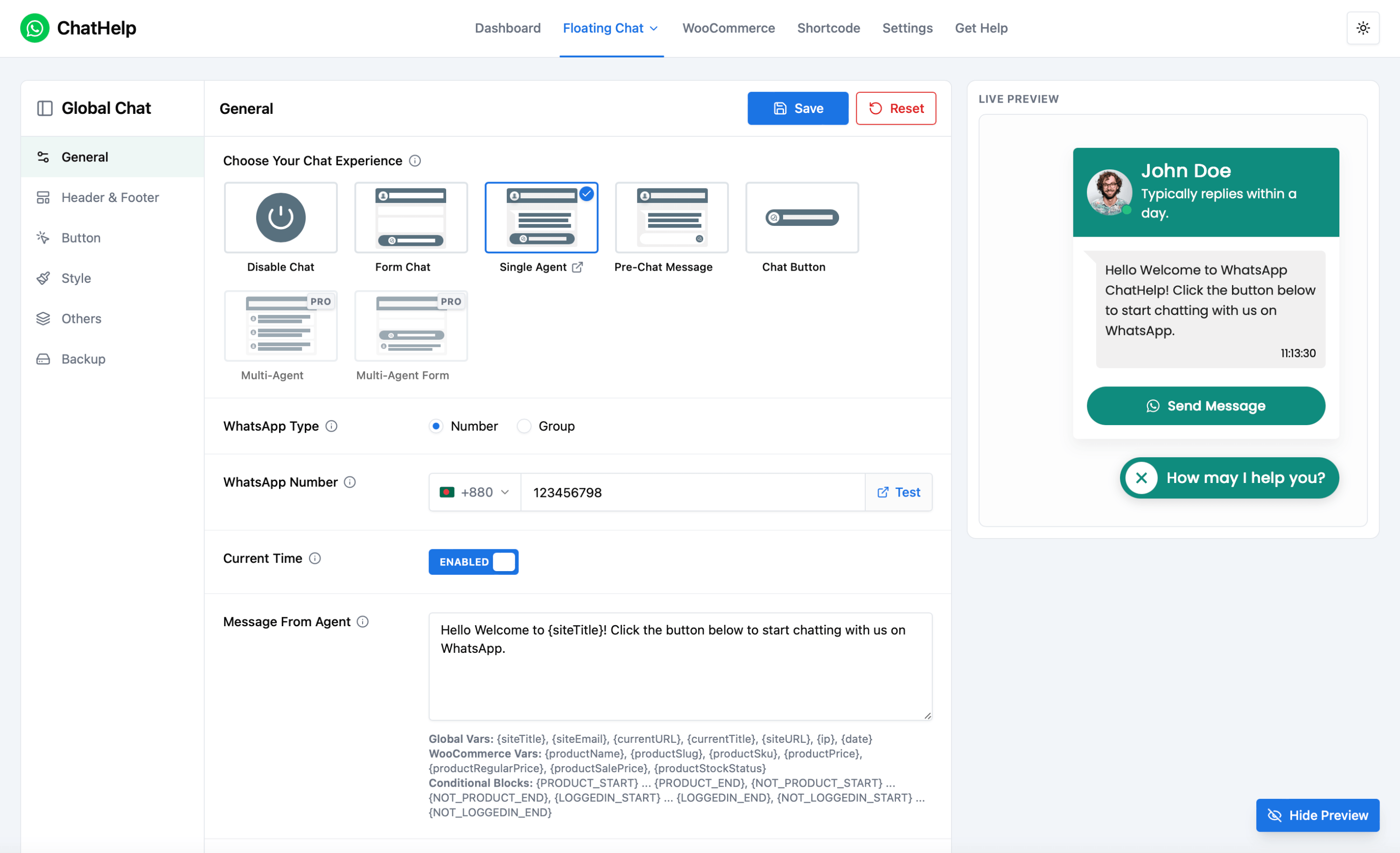Image resolution: width=1400 pixels, height=853 pixels.
Task: Toggle the Current Time ENABLED switch
Action: coord(473,561)
